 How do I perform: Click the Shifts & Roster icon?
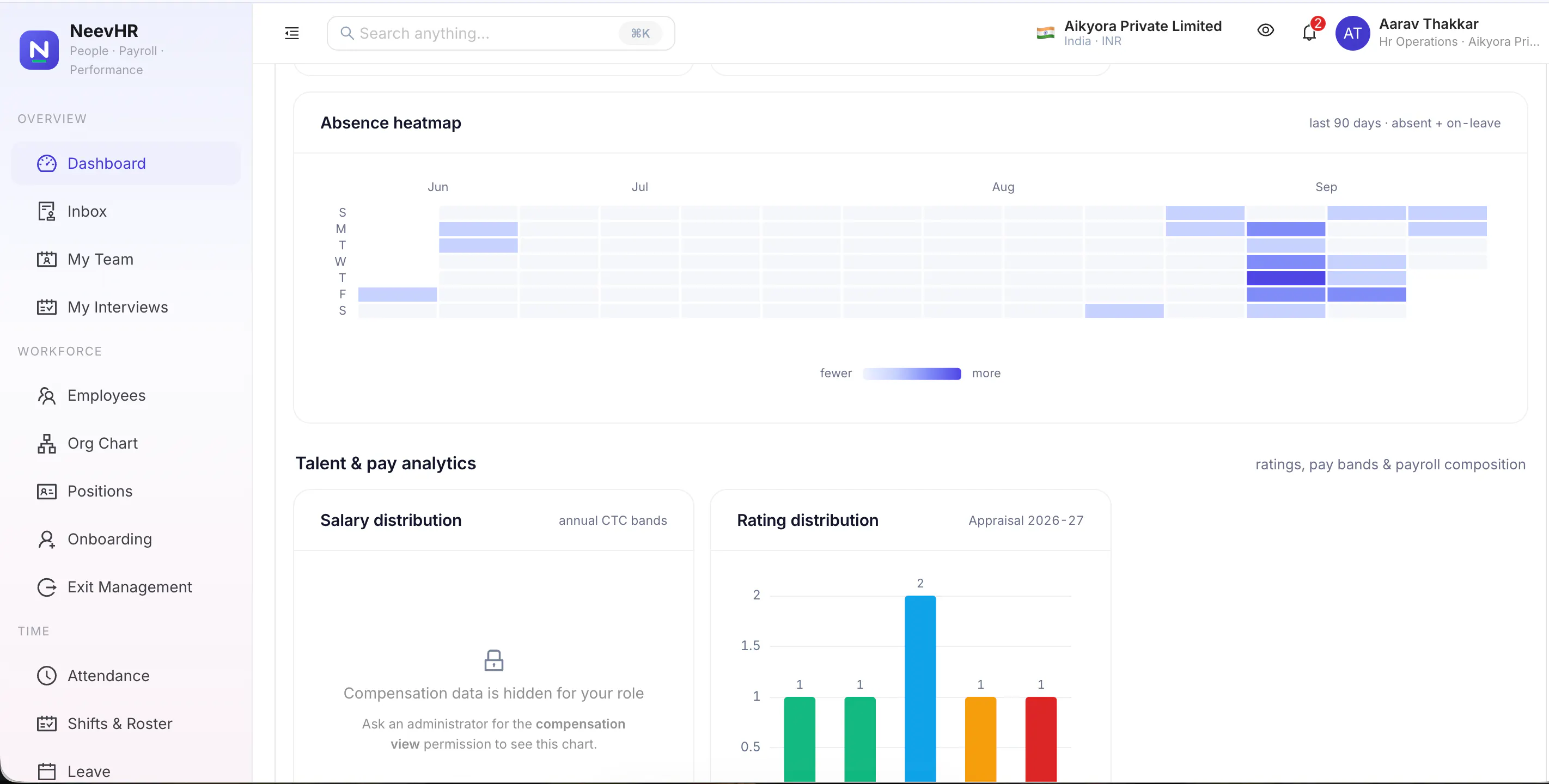(47, 724)
